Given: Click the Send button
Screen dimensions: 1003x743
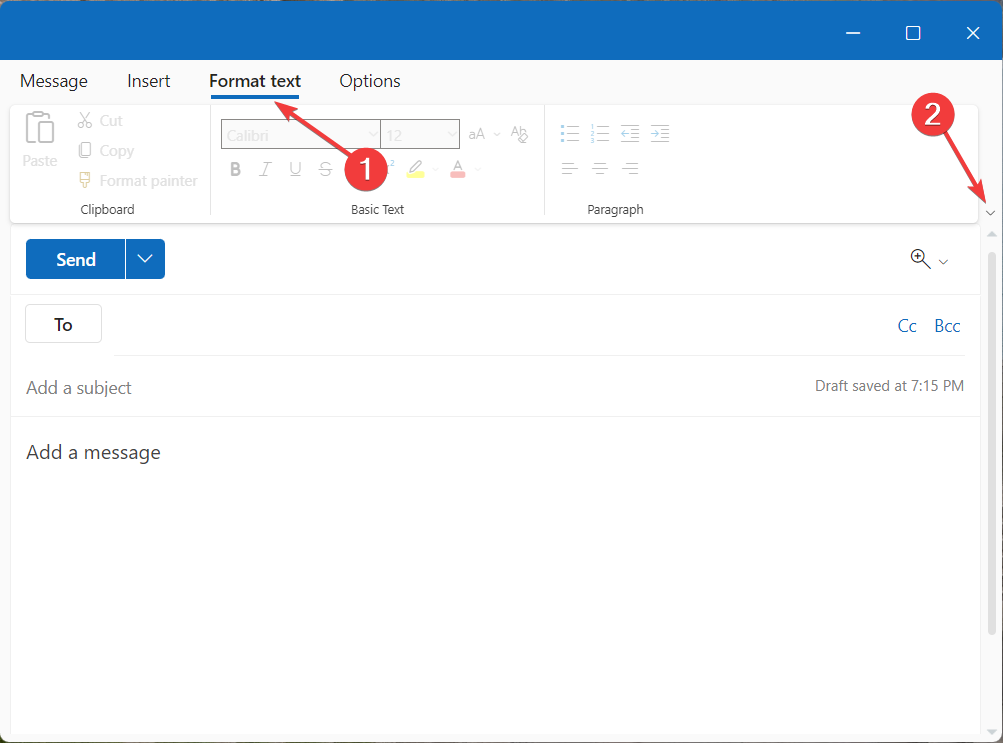Looking at the screenshot, I should click(74, 258).
